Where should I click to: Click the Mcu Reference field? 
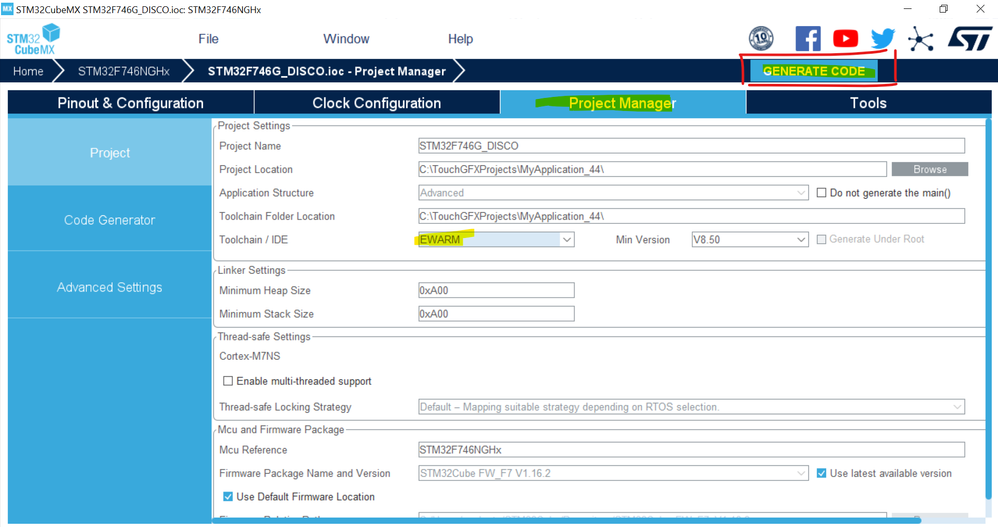click(x=691, y=449)
